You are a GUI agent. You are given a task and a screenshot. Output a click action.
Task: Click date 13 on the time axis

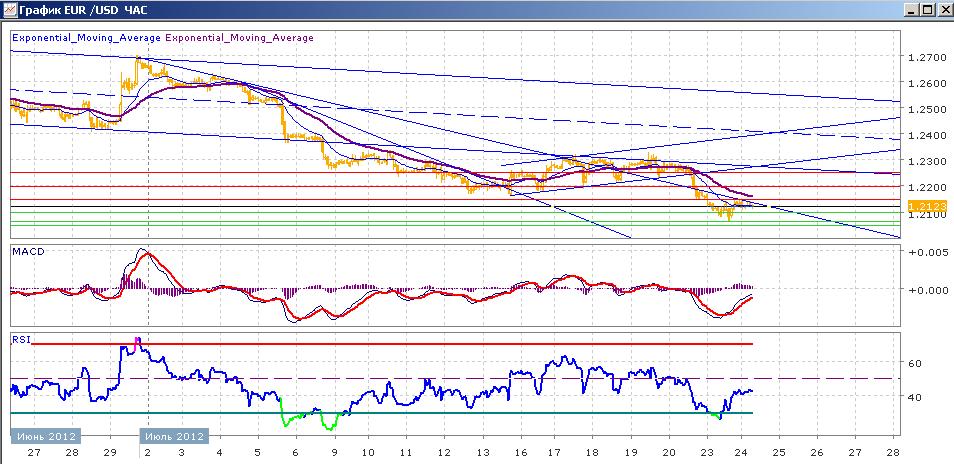pyautogui.click(x=481, y=453)
